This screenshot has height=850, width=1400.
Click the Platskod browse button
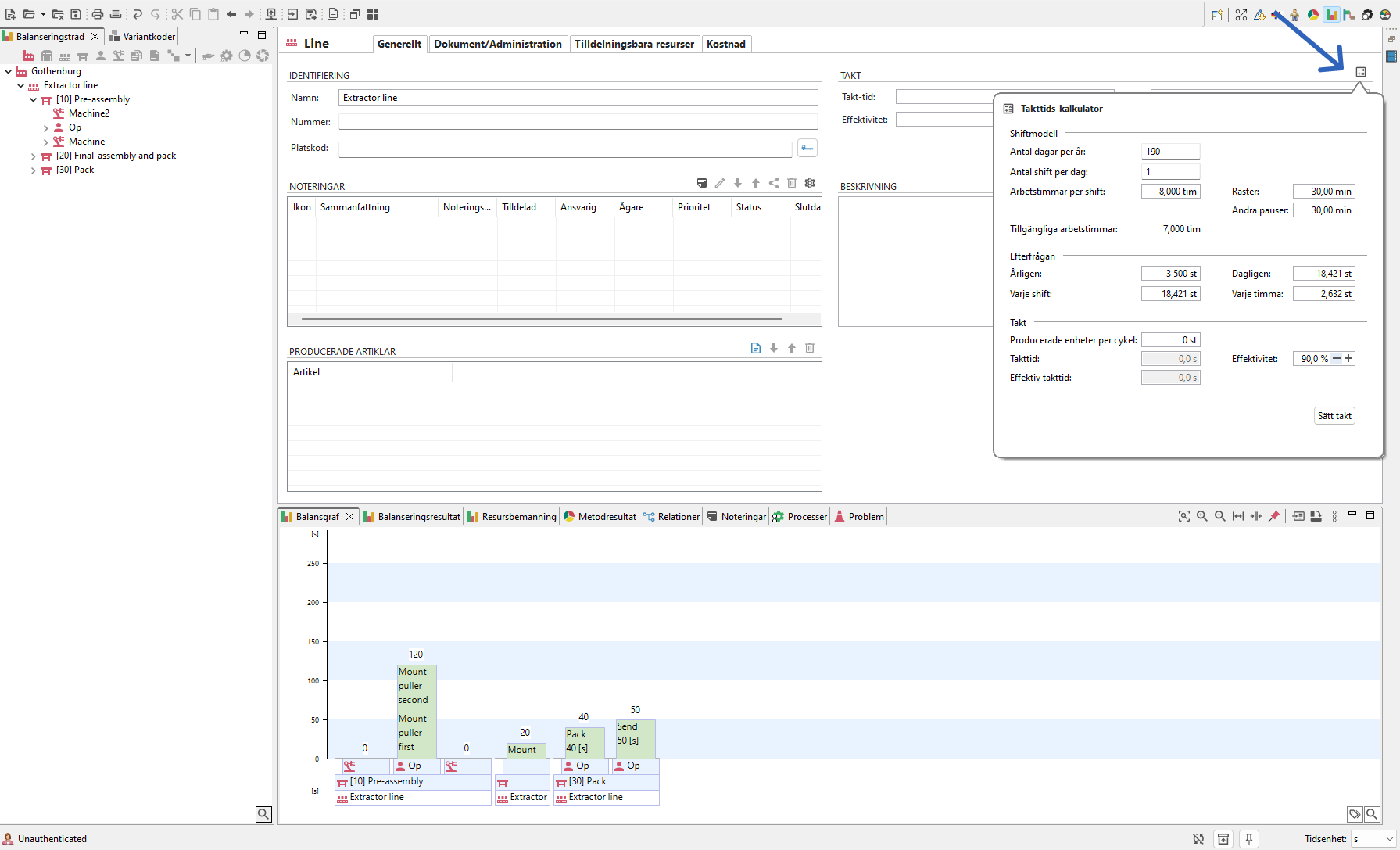(807, 148)
